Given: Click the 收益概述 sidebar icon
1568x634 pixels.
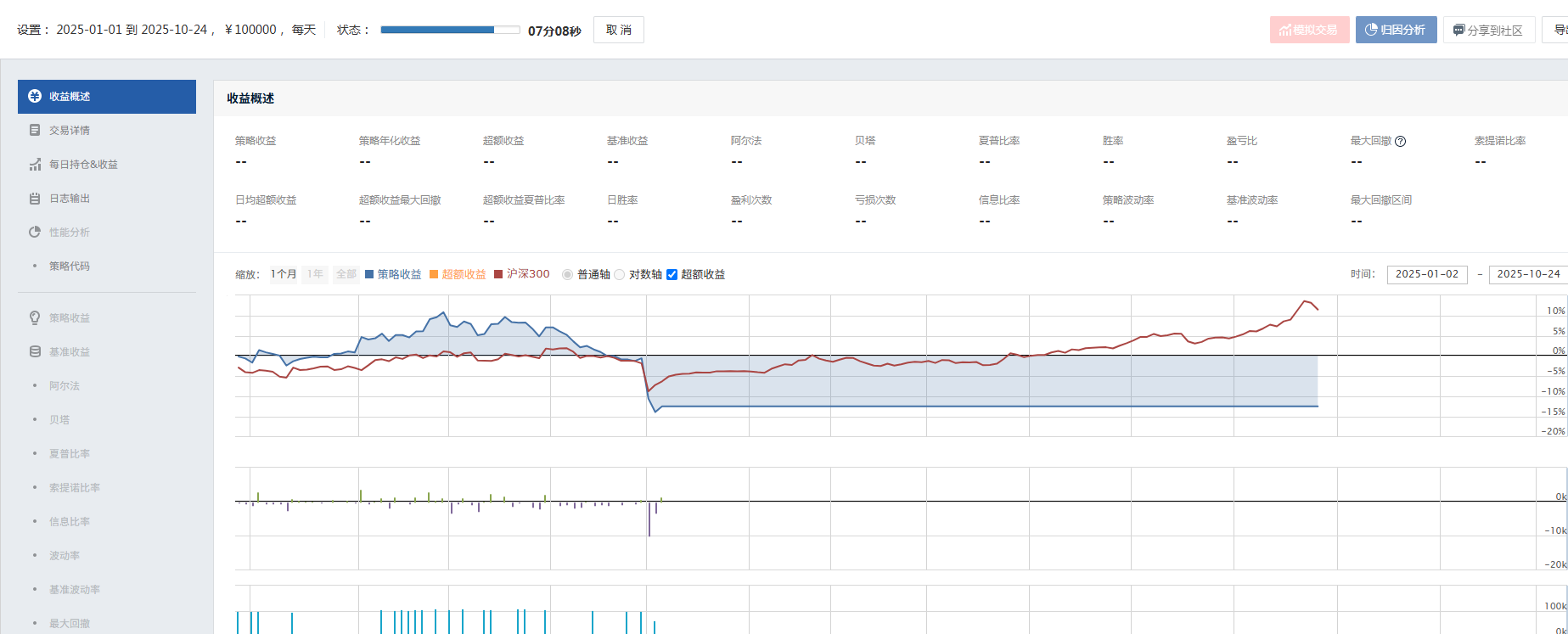Looking at the screenshot, I should click(35, 97).
